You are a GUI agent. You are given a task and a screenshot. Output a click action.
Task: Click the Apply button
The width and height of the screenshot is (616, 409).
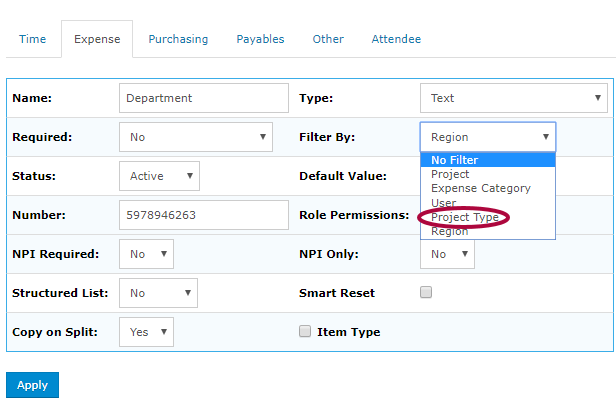tap(32, 385)
